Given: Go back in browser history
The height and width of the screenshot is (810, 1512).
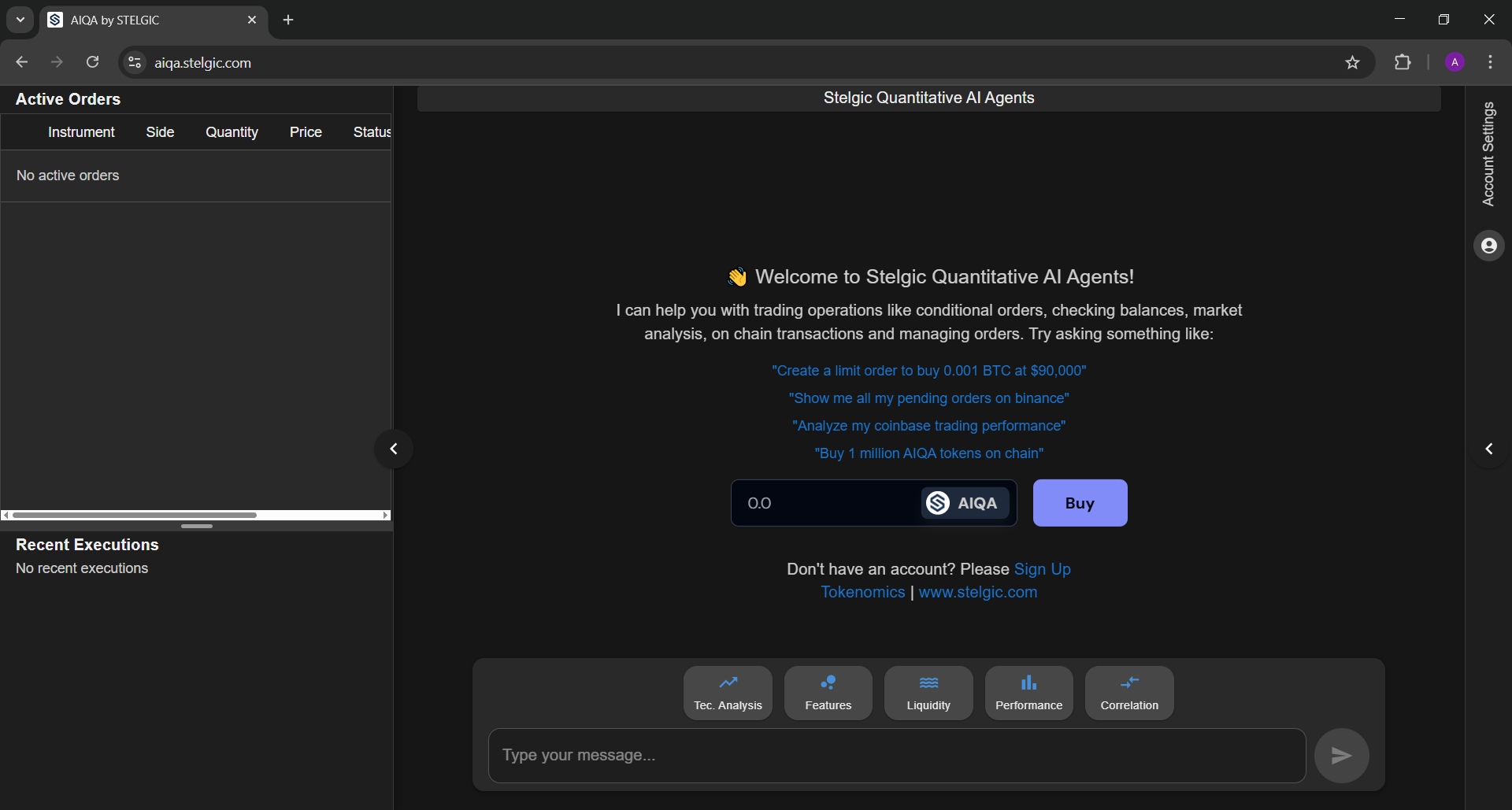Looking at the screenshot, I should [22, 62].
